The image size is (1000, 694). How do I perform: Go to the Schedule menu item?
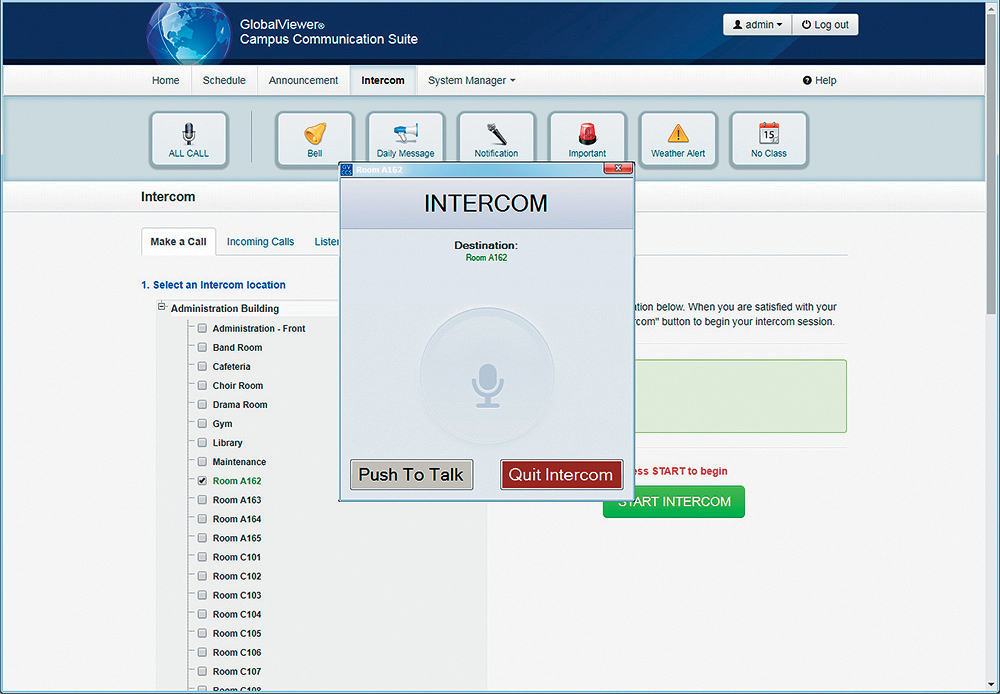224,80
